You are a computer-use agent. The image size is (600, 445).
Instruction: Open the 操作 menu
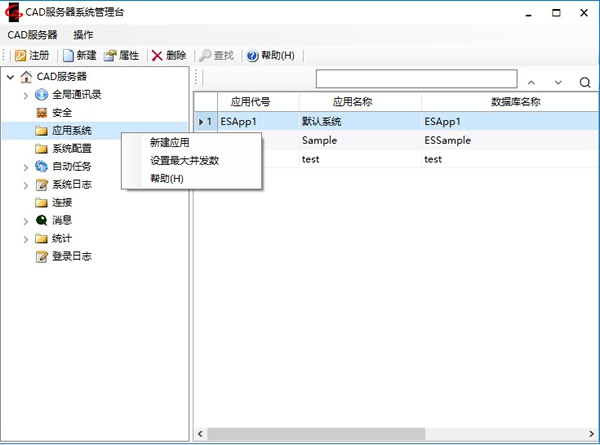tap(83, 34)
